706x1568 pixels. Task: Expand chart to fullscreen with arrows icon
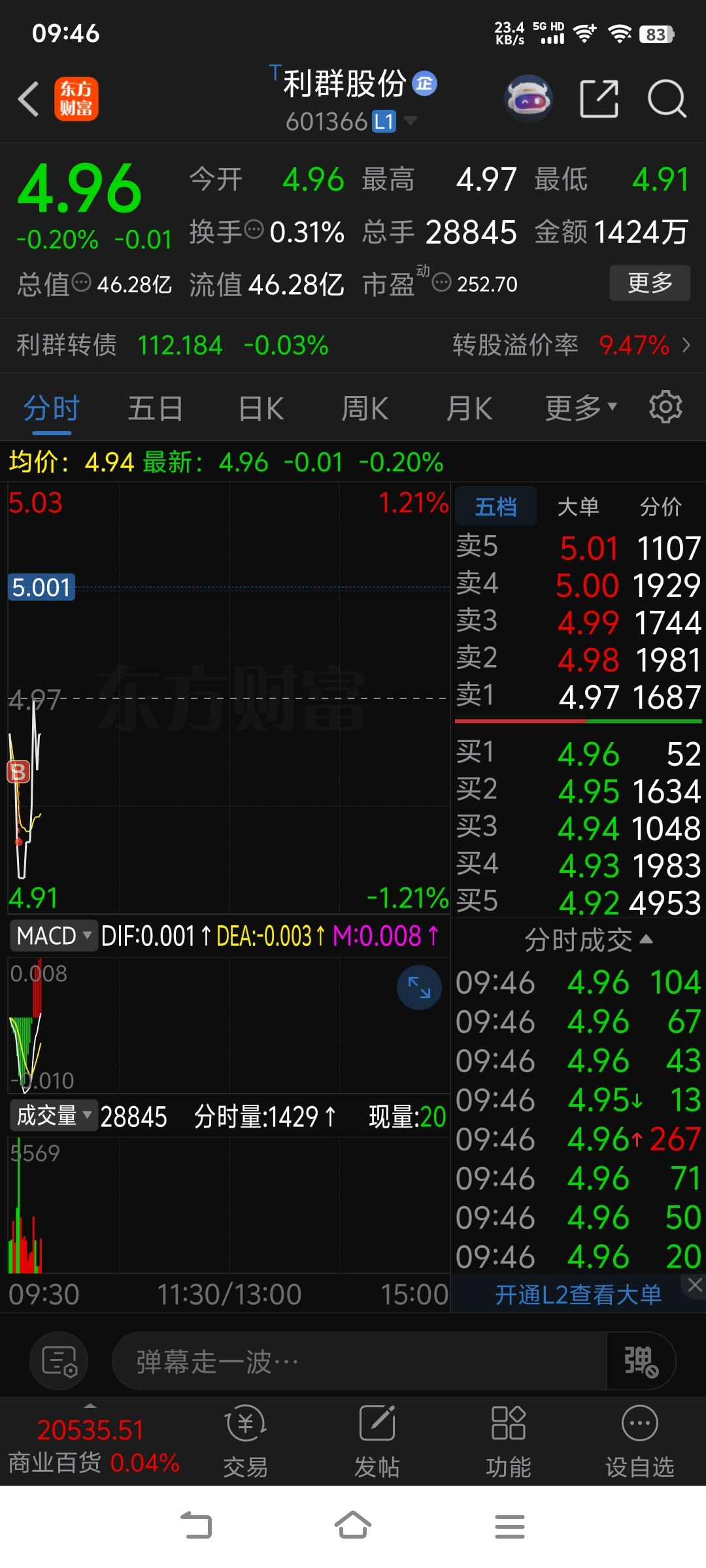point(419,987)
